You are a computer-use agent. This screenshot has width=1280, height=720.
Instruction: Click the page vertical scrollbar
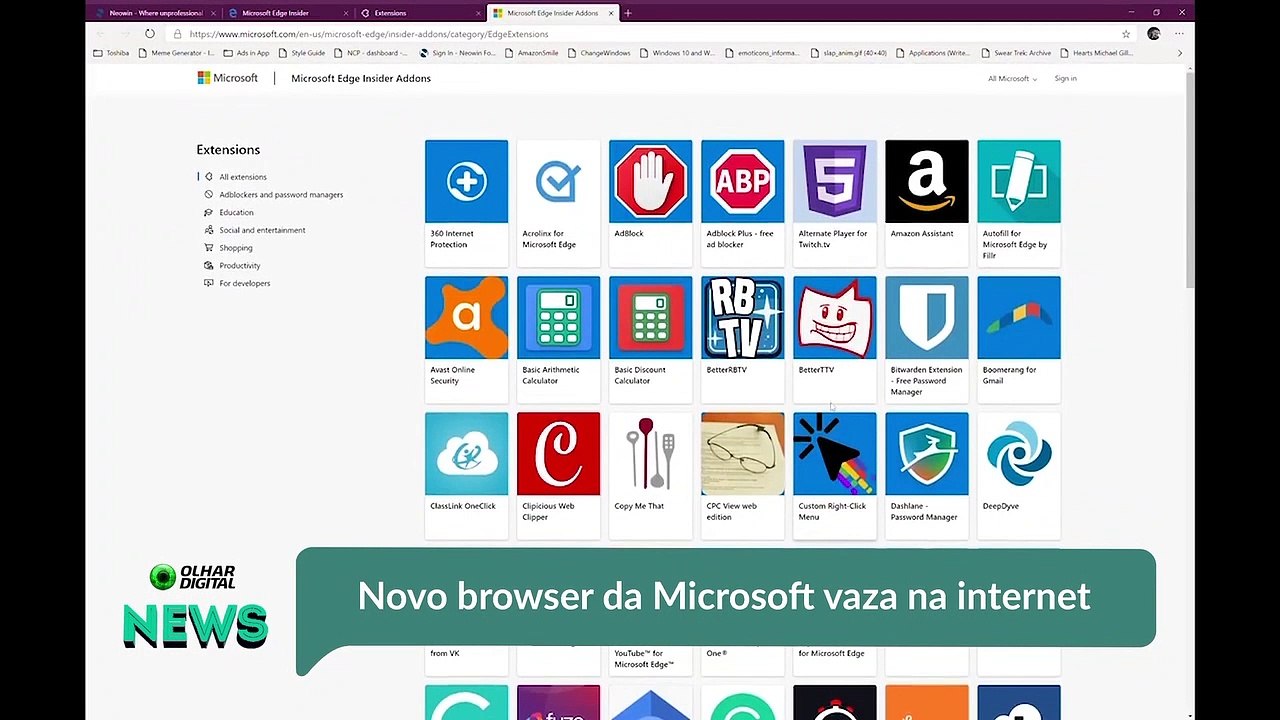coord(1190,180)
